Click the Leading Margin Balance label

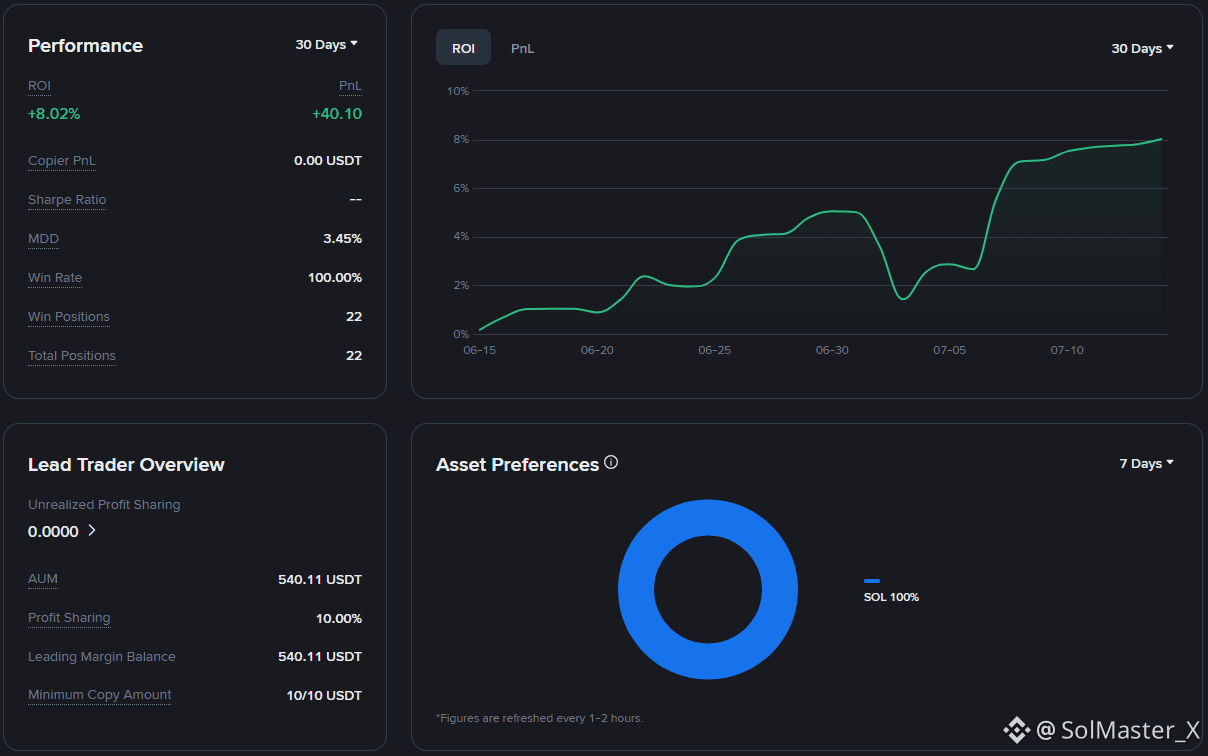point(102,657)
